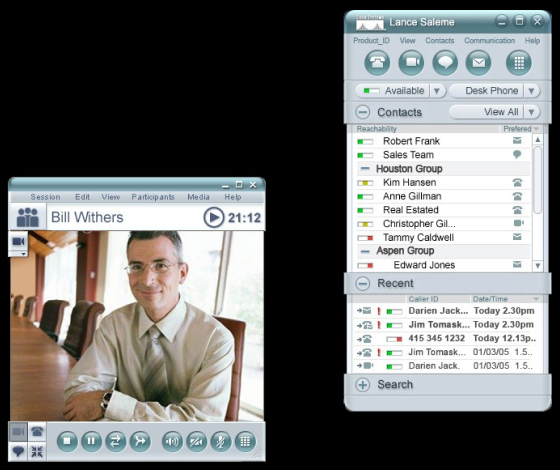560x470 pixels.
Task: Click the email envelope toolbar icon
Action: coord(479,63)
